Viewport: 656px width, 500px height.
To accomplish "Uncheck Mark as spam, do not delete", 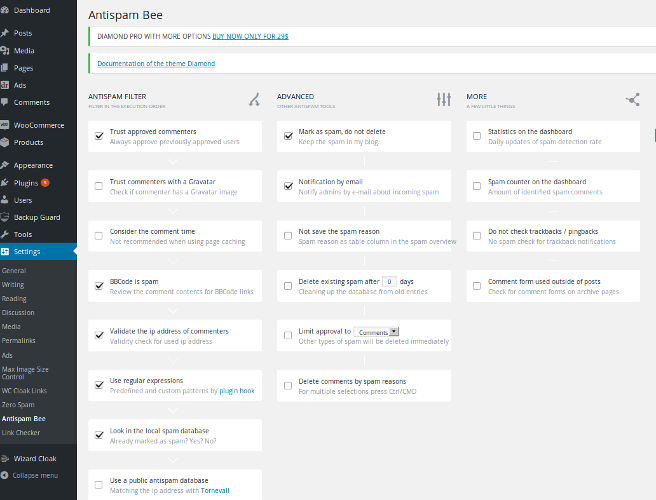I will click(288, 136).
